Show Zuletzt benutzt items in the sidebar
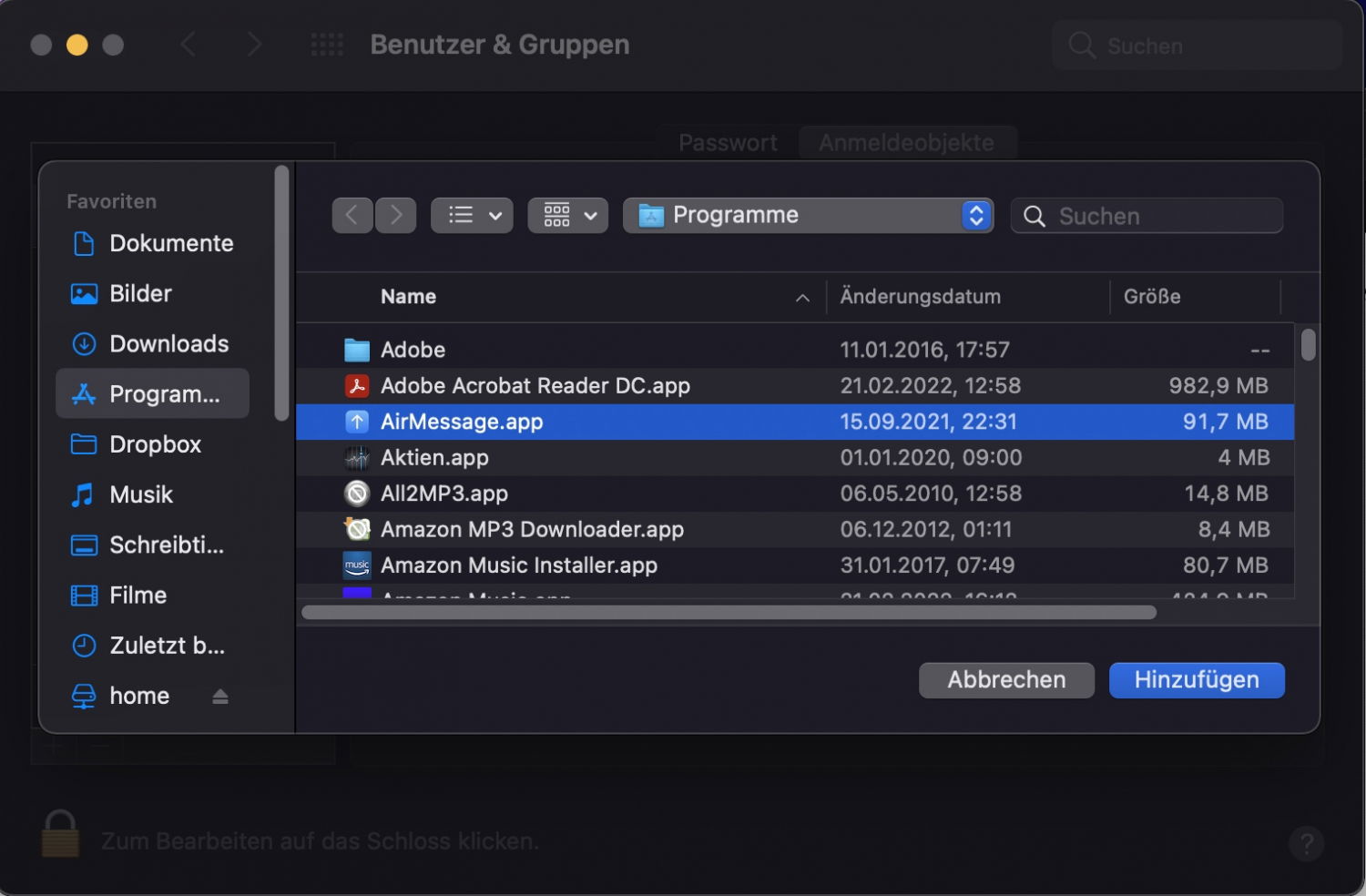Viewport: 1366px width, 896px height. click(148, 645)
